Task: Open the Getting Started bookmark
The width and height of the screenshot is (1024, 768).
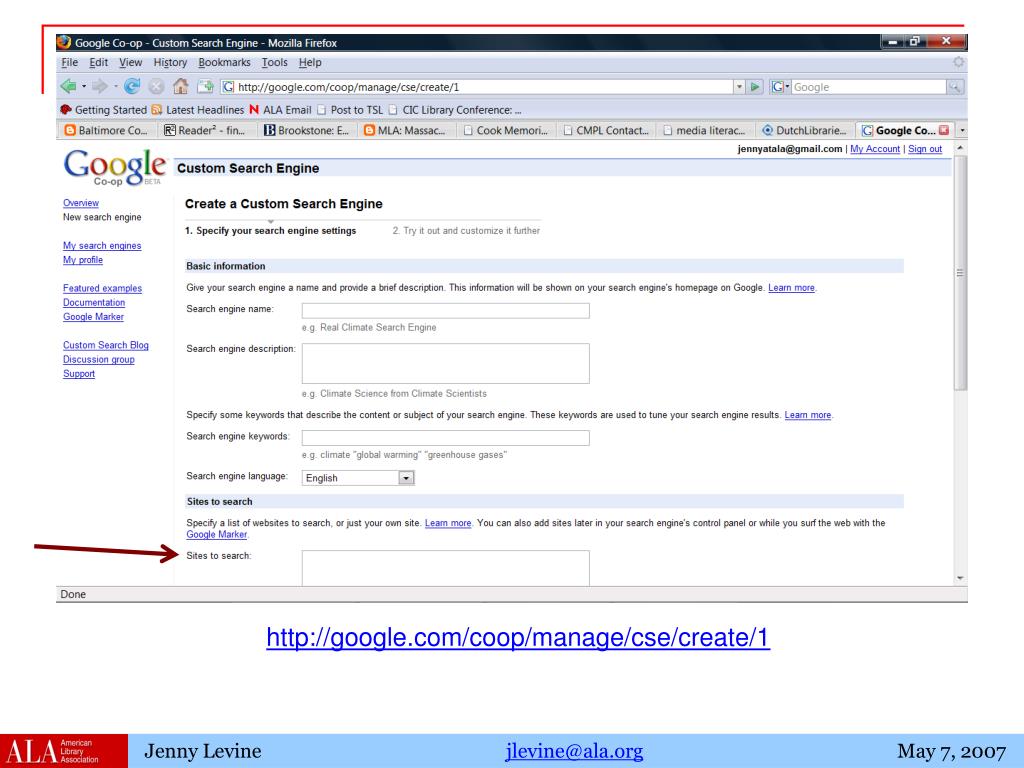Action: pyautogui.click(x=103, y=110)
